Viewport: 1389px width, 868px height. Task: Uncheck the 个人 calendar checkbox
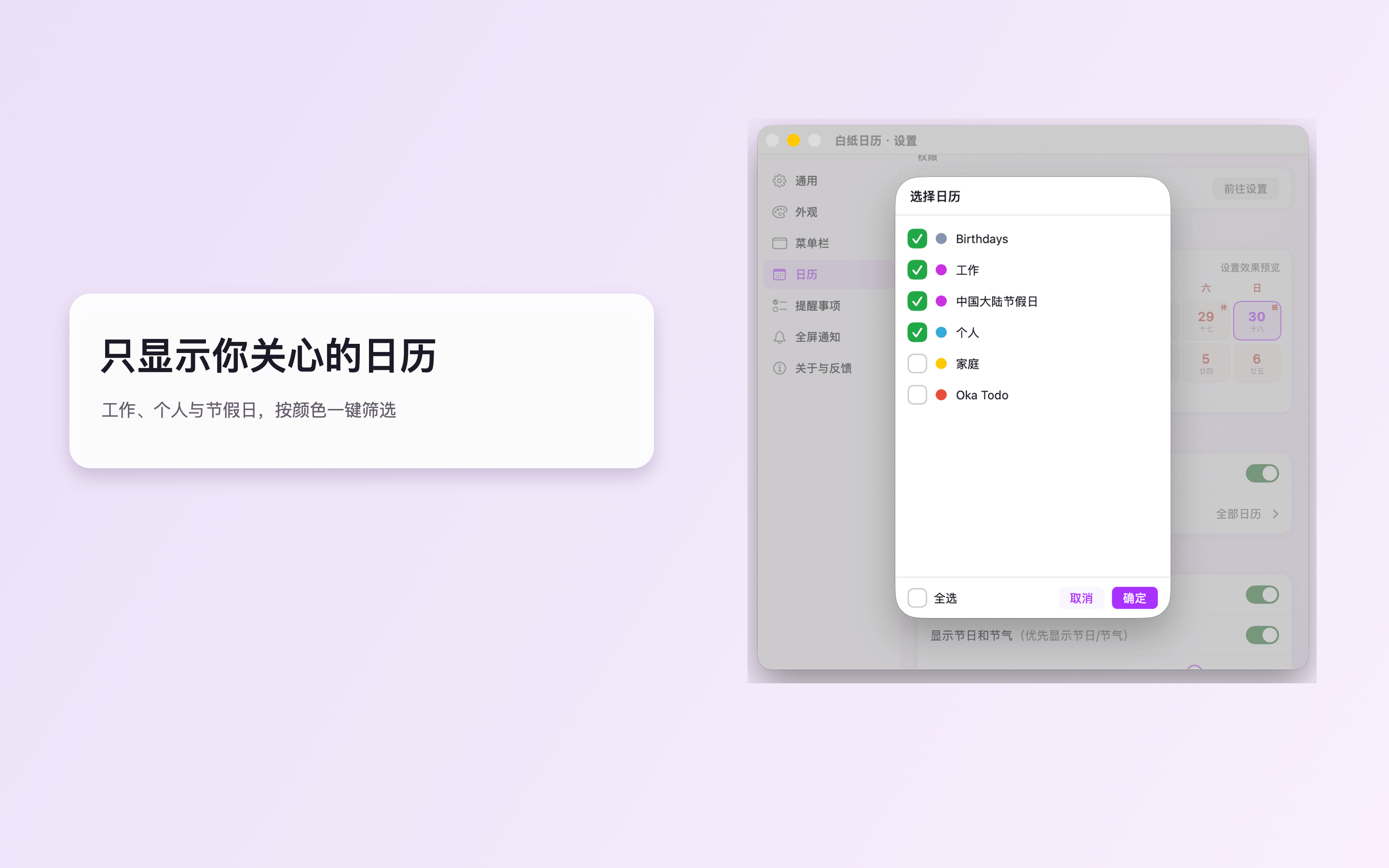coord(917,332)
